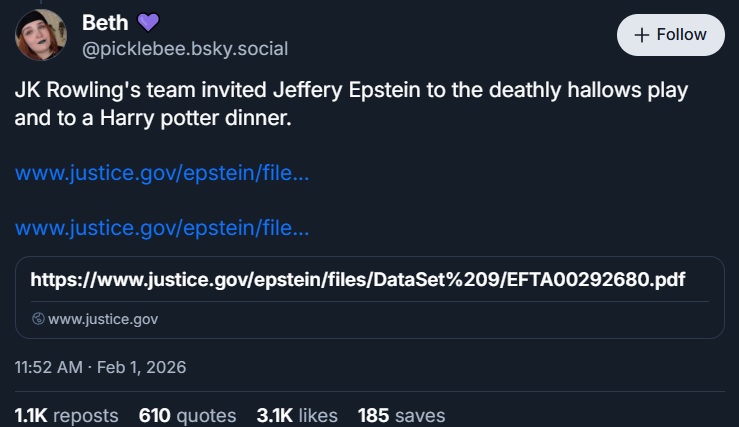View the 1.1K reposts list

(66, 414)
